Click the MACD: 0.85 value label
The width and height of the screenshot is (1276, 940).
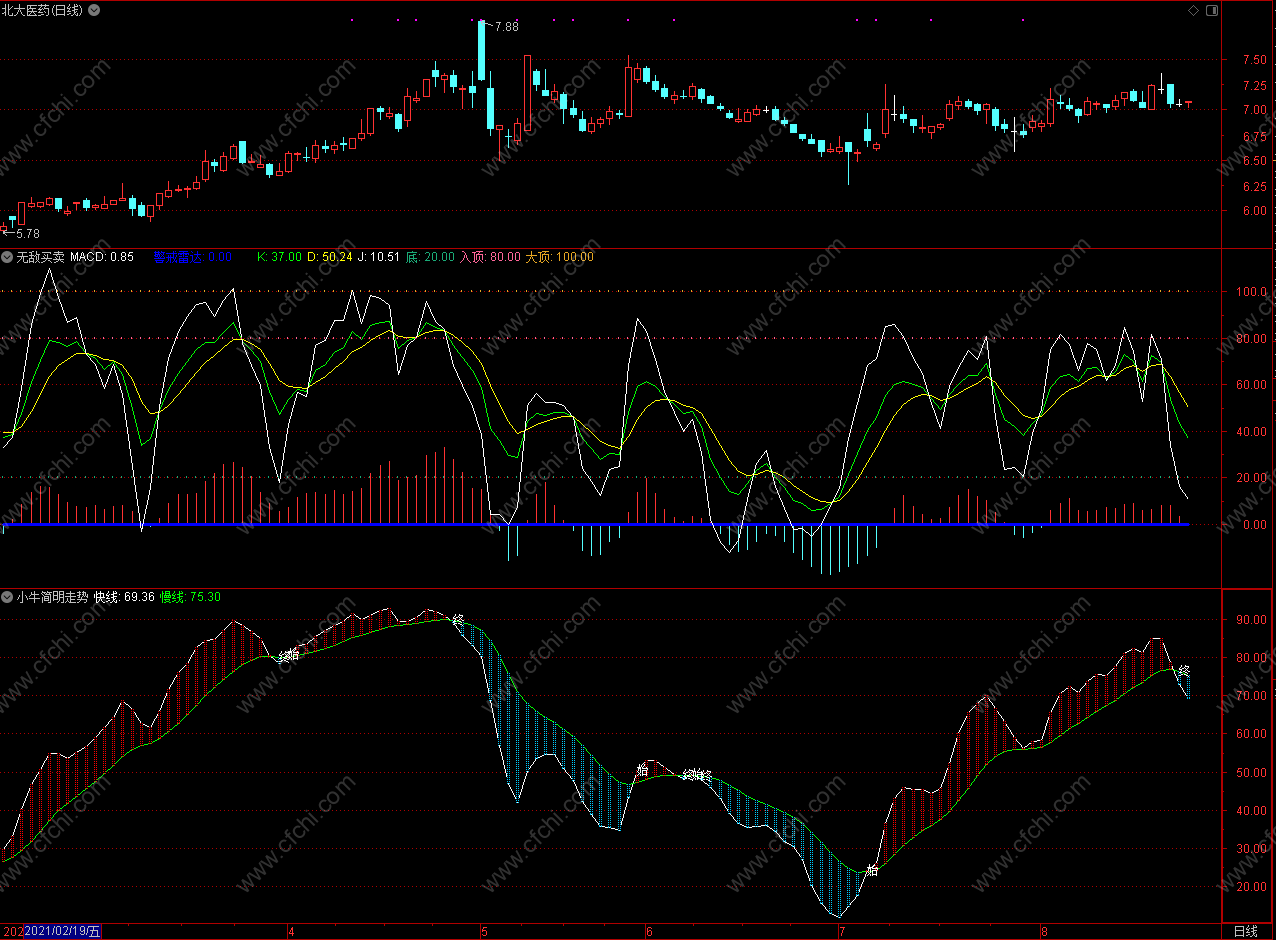102,257
